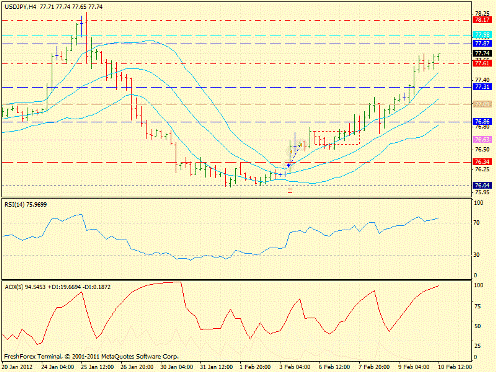Image resolution: width=496 pixels, height=372 pixels.
Task: Click the 25 Jan 12:00 time label
Action: coord(97,367)
